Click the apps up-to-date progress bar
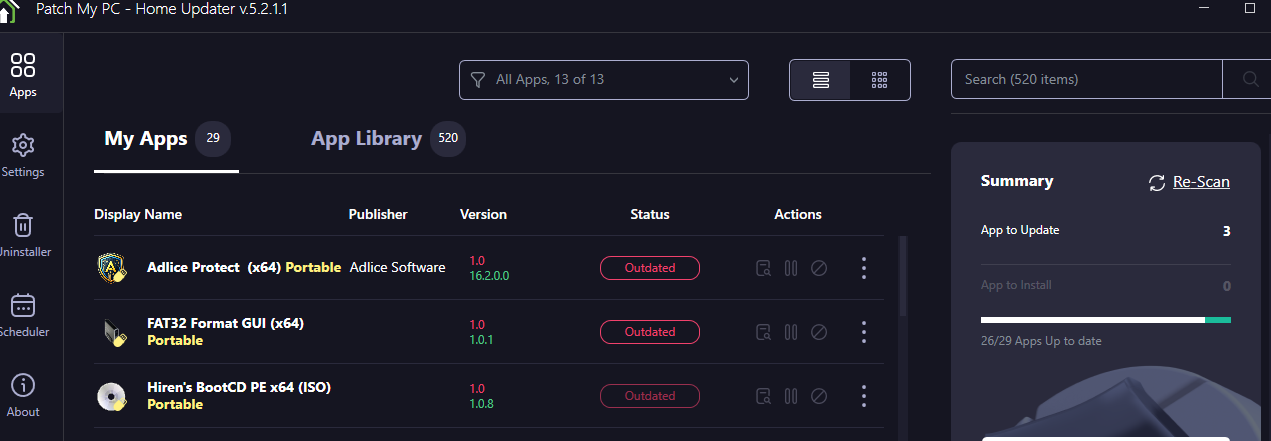1271x441 pixels. coord(1105,320)
